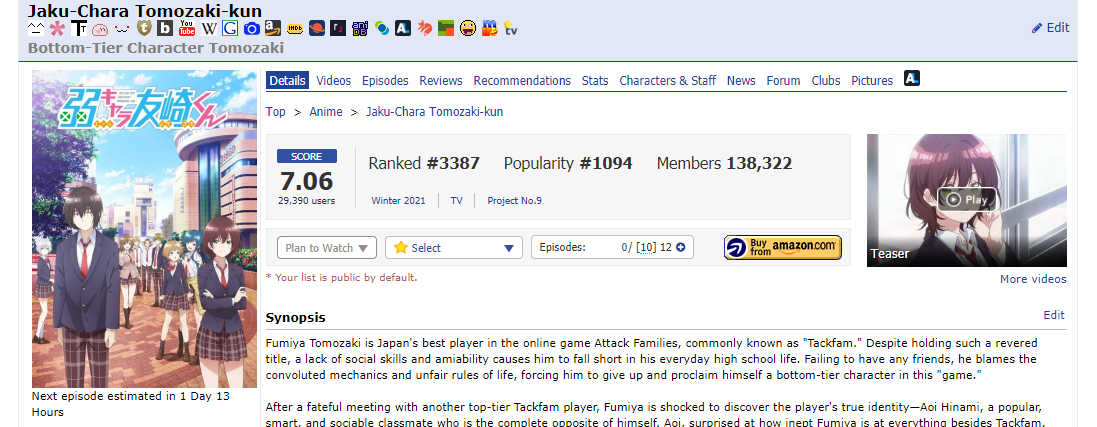Screen dimensions: 1097x427
Task: Click the pink blob icon
Action: (100, 29)
